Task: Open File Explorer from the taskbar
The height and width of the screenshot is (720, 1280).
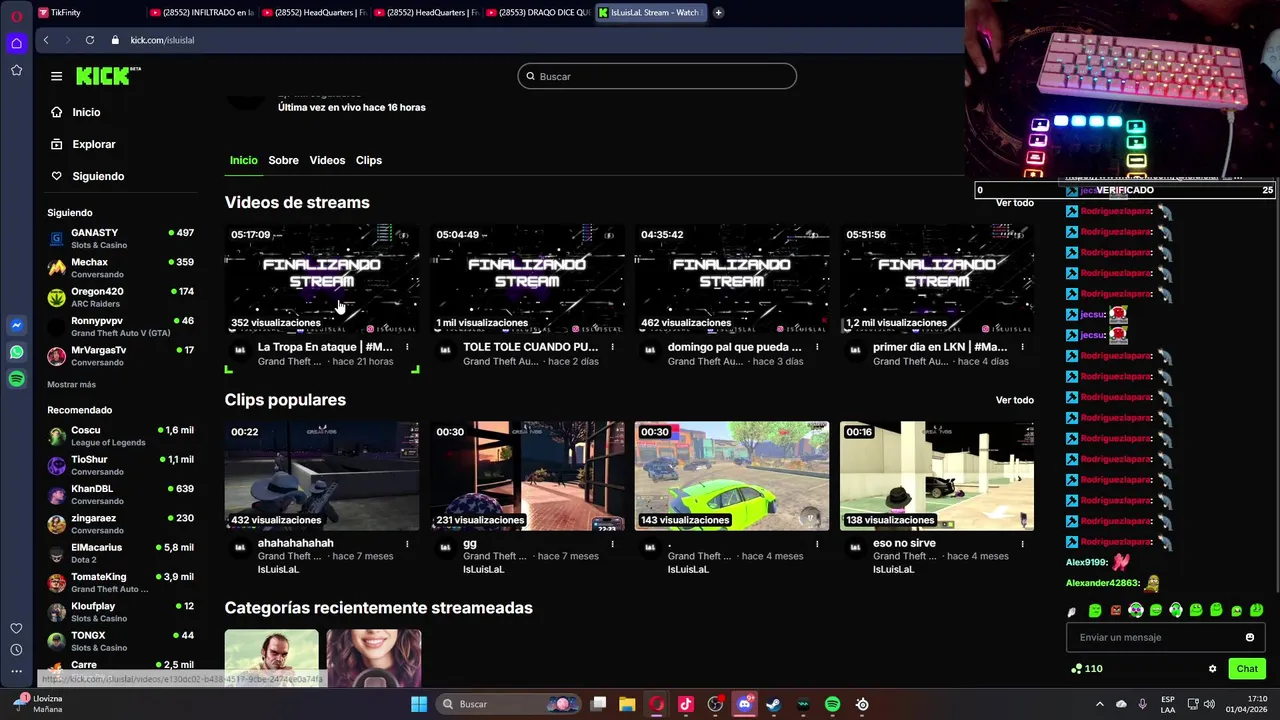Action: click(627, 704)
